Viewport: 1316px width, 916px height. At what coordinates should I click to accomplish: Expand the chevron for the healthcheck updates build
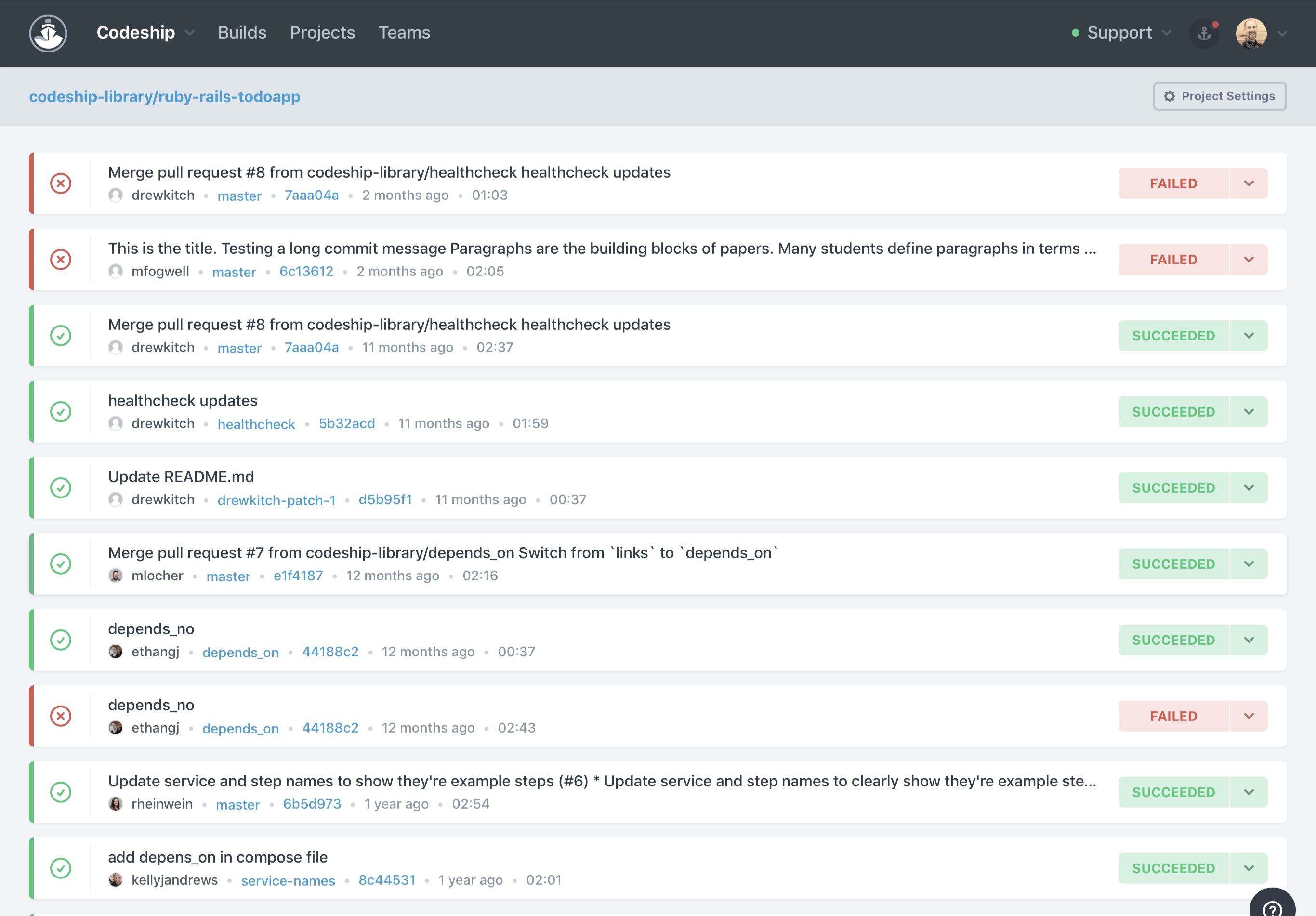click(1249, 412)
